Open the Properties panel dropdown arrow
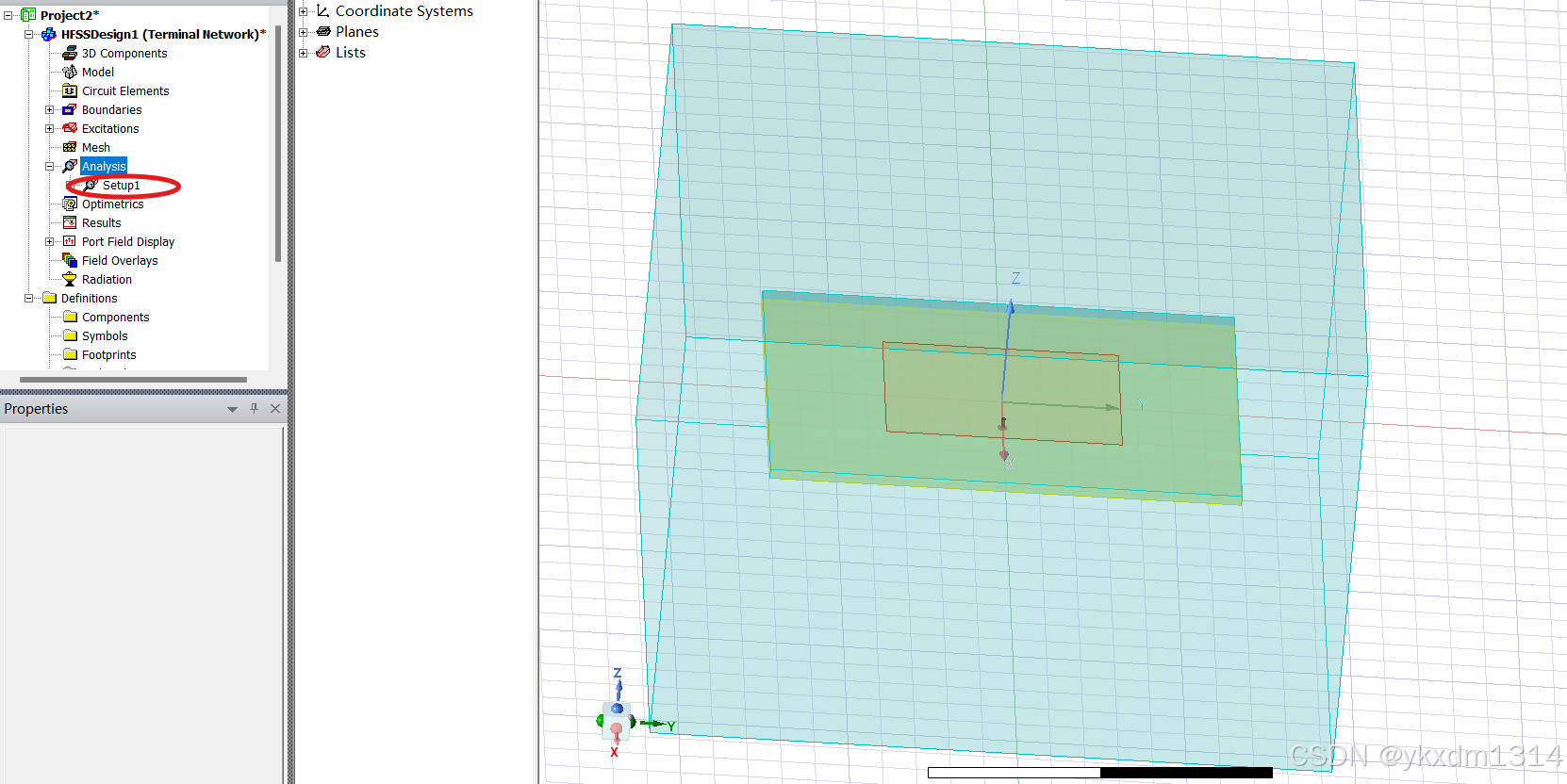This screenshot has height=784, width=1567. pos(232,409)
